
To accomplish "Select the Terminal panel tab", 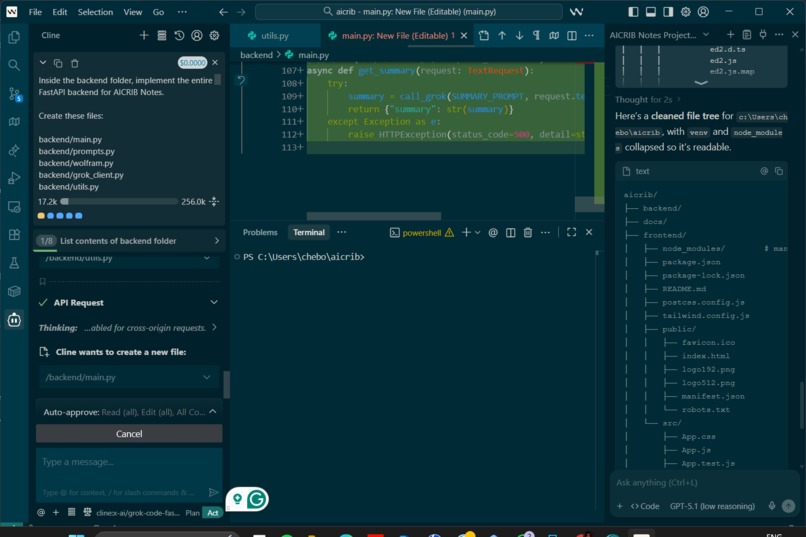I will point(308,232).
